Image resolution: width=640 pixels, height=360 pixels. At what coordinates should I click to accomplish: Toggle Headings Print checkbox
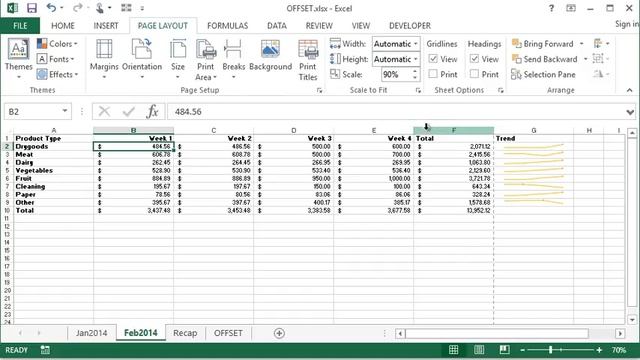tap(474, 74)
